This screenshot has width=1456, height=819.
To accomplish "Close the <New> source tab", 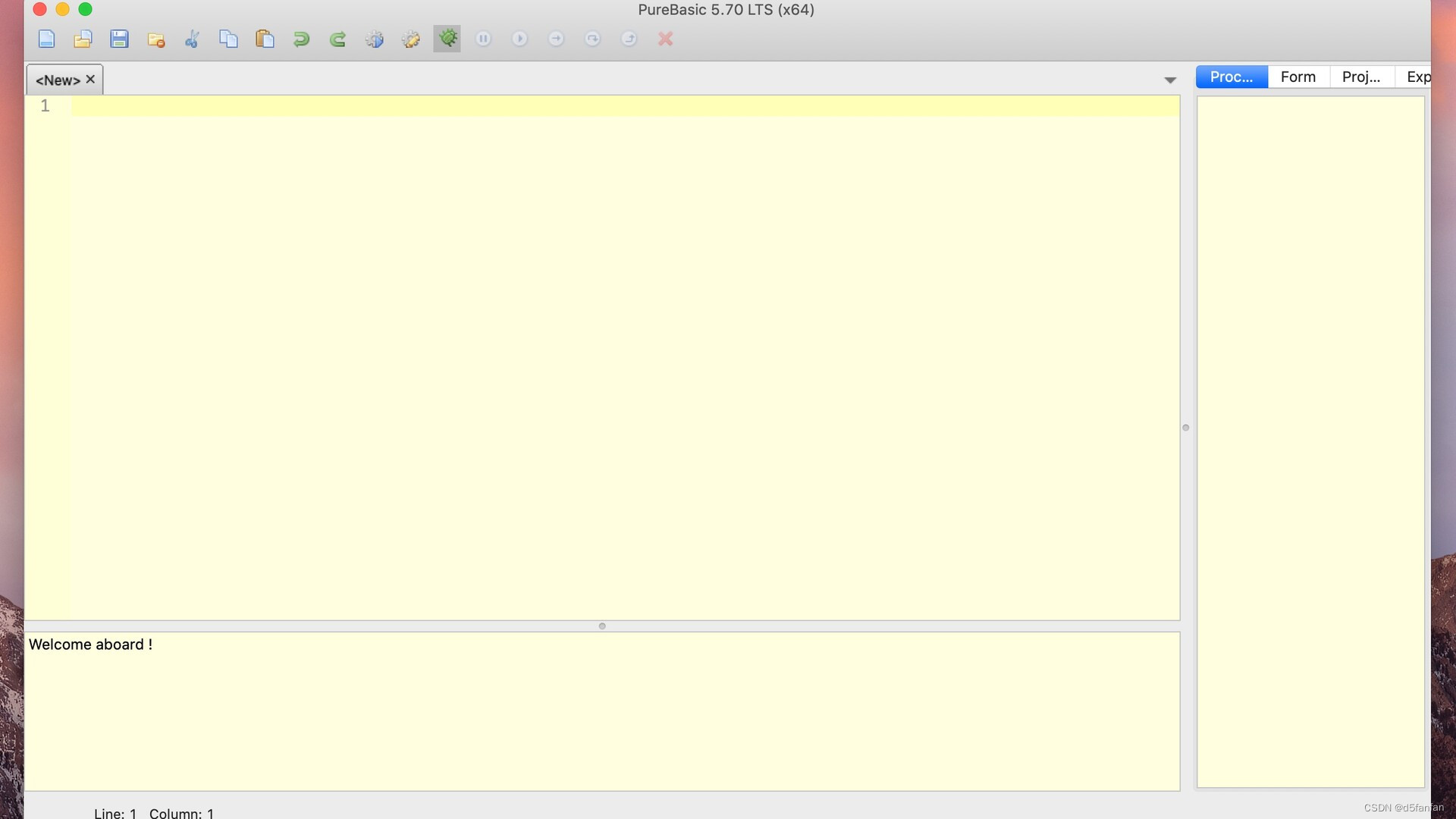I will point(90,79).
